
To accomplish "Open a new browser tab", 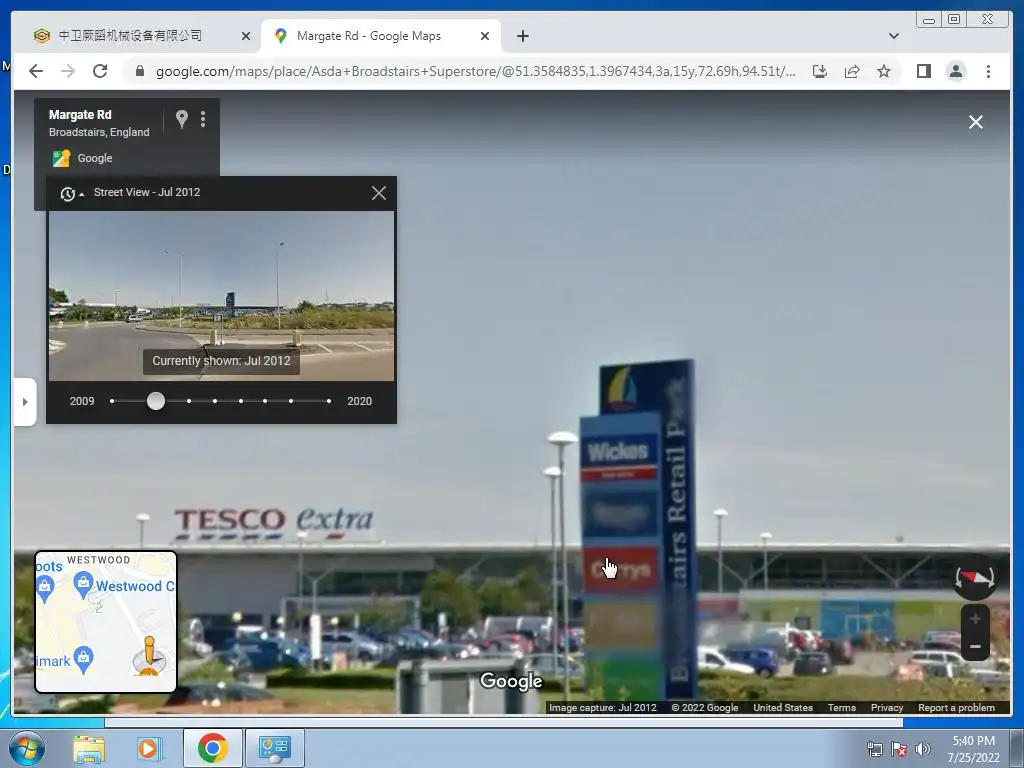I will click(522, 36).
